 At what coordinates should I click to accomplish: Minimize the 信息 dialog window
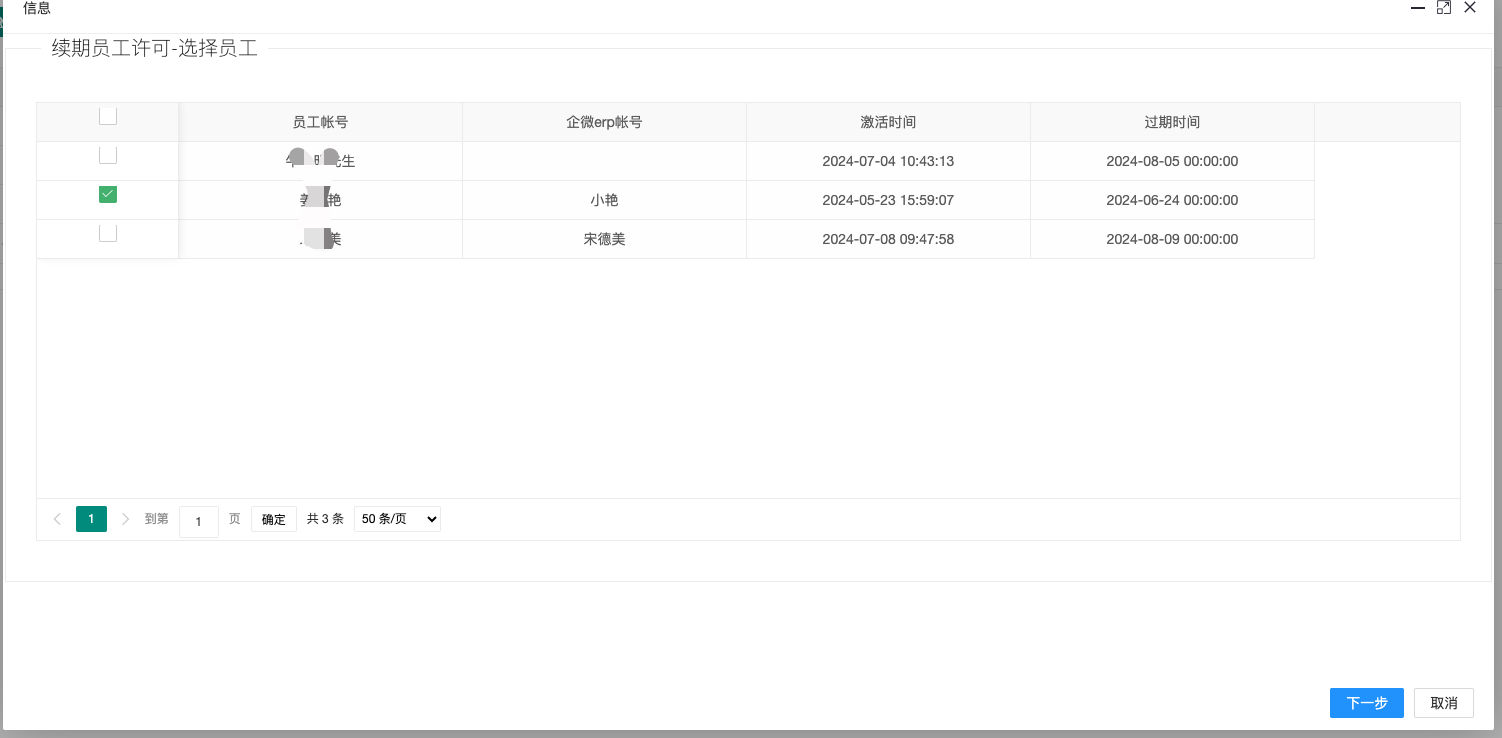tap(1417, 8)
